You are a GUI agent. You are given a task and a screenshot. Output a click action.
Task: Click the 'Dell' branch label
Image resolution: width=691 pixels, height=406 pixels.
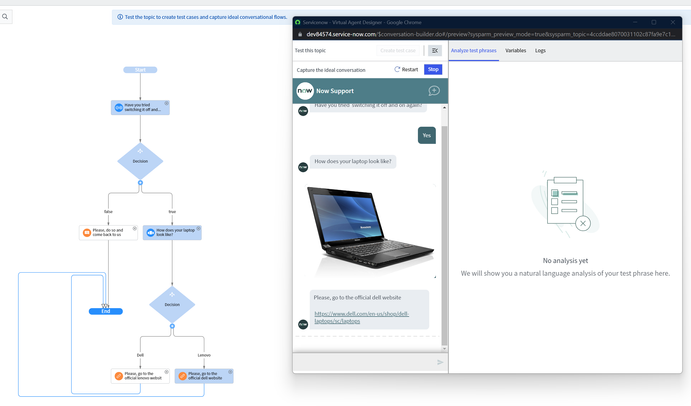(x=140, y=355)
